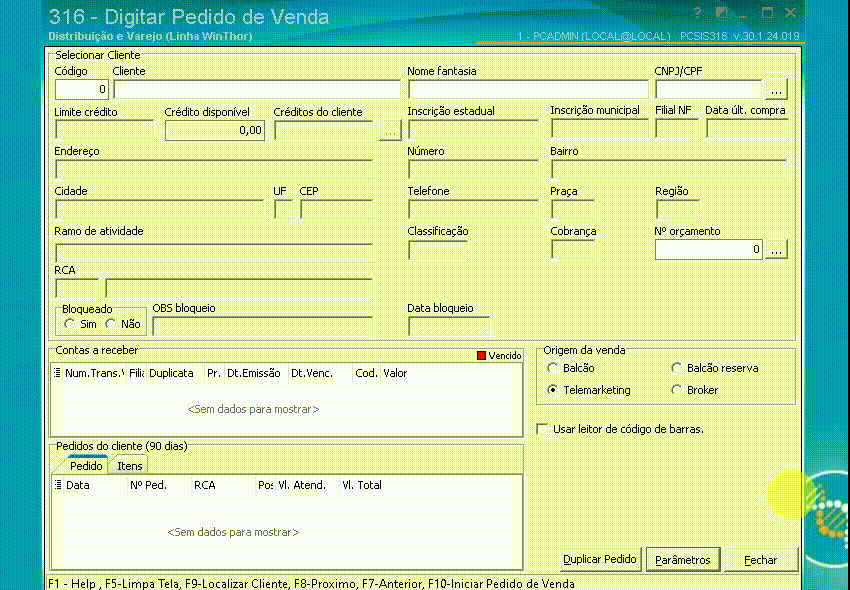850x590 pixels.
Task: Click the Limite crédito field
Action: [104, 131]
